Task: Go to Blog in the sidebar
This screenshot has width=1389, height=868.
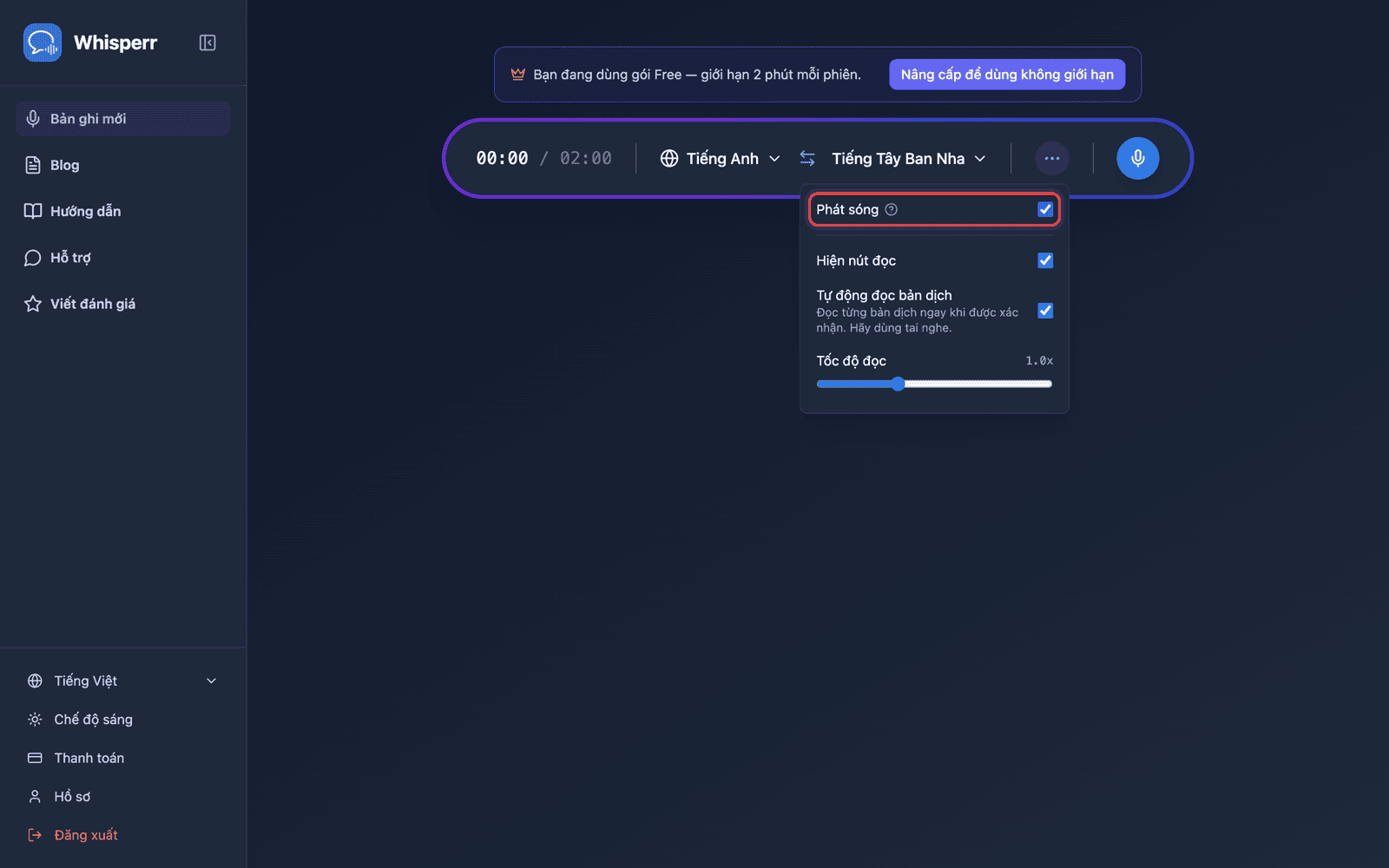Action: click(x=123, y=165)
